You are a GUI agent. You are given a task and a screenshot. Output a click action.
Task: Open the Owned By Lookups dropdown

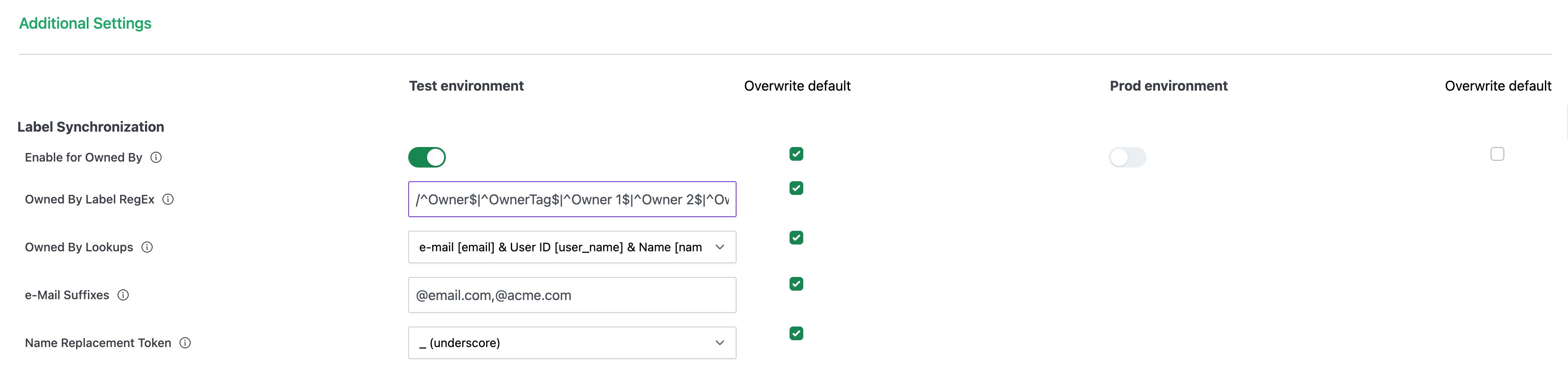(572, 247)
